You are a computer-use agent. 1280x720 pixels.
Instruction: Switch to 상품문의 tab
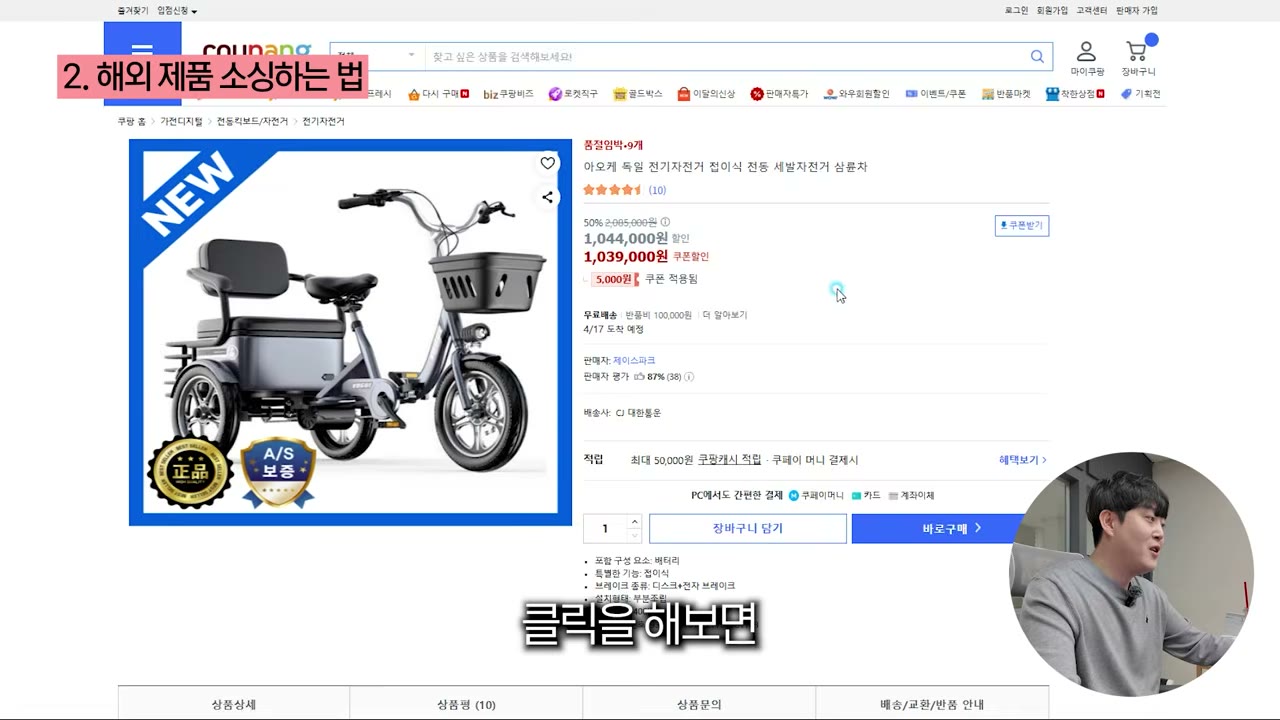[x=699, y=704]
